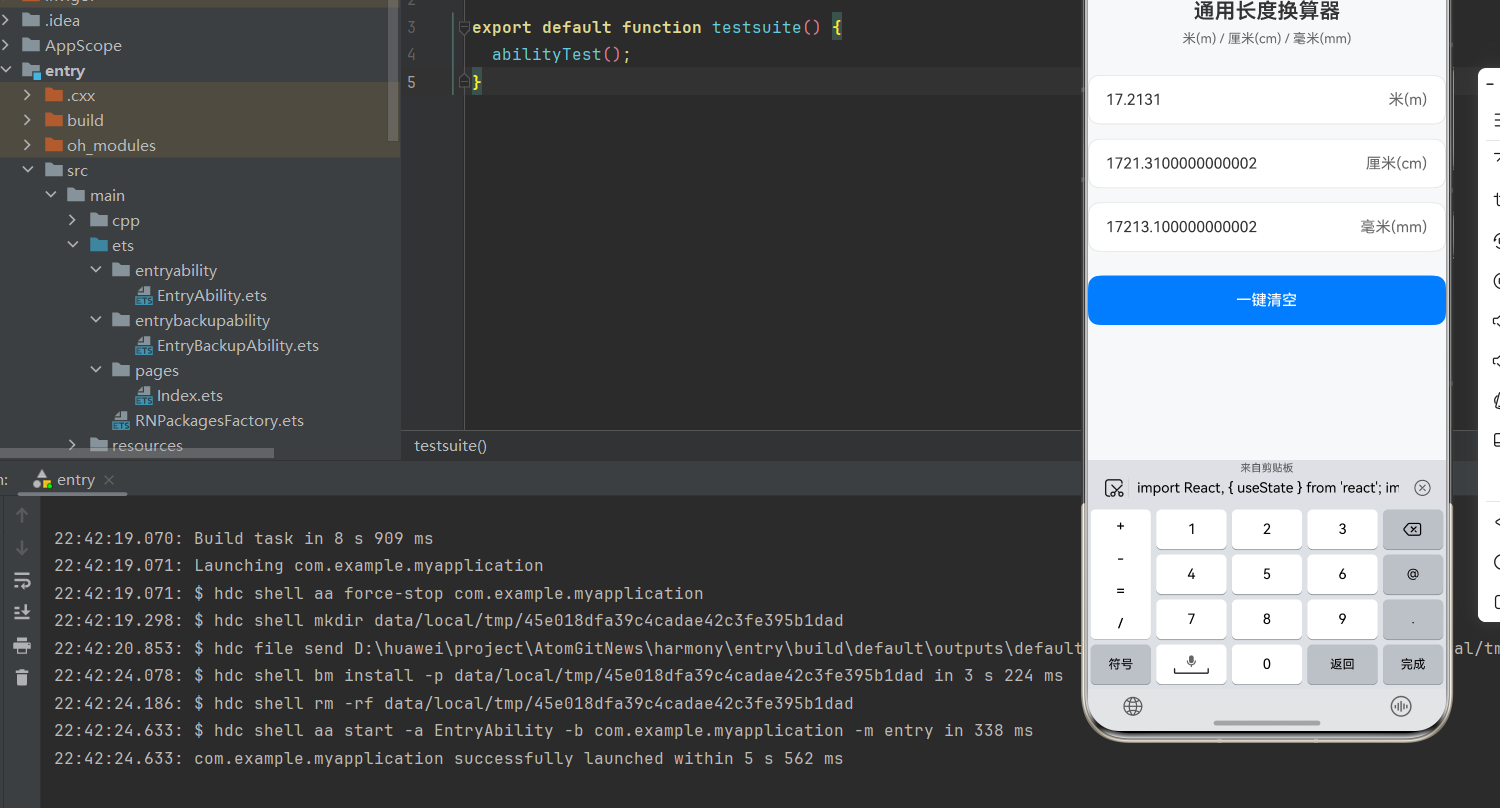Click the print icon in run console
Viewport: 1500px width, 808px height.
point(22,645)
